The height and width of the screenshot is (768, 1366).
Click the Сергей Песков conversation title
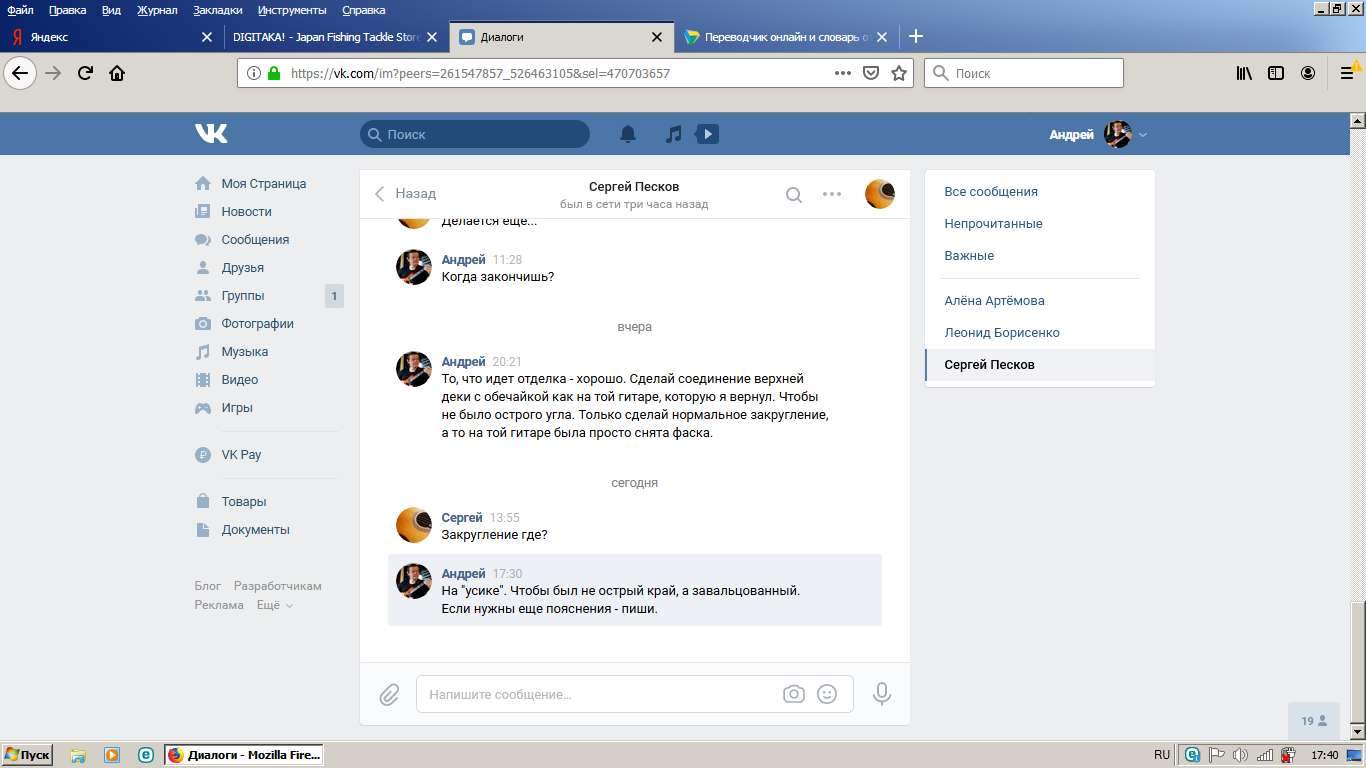634,187
